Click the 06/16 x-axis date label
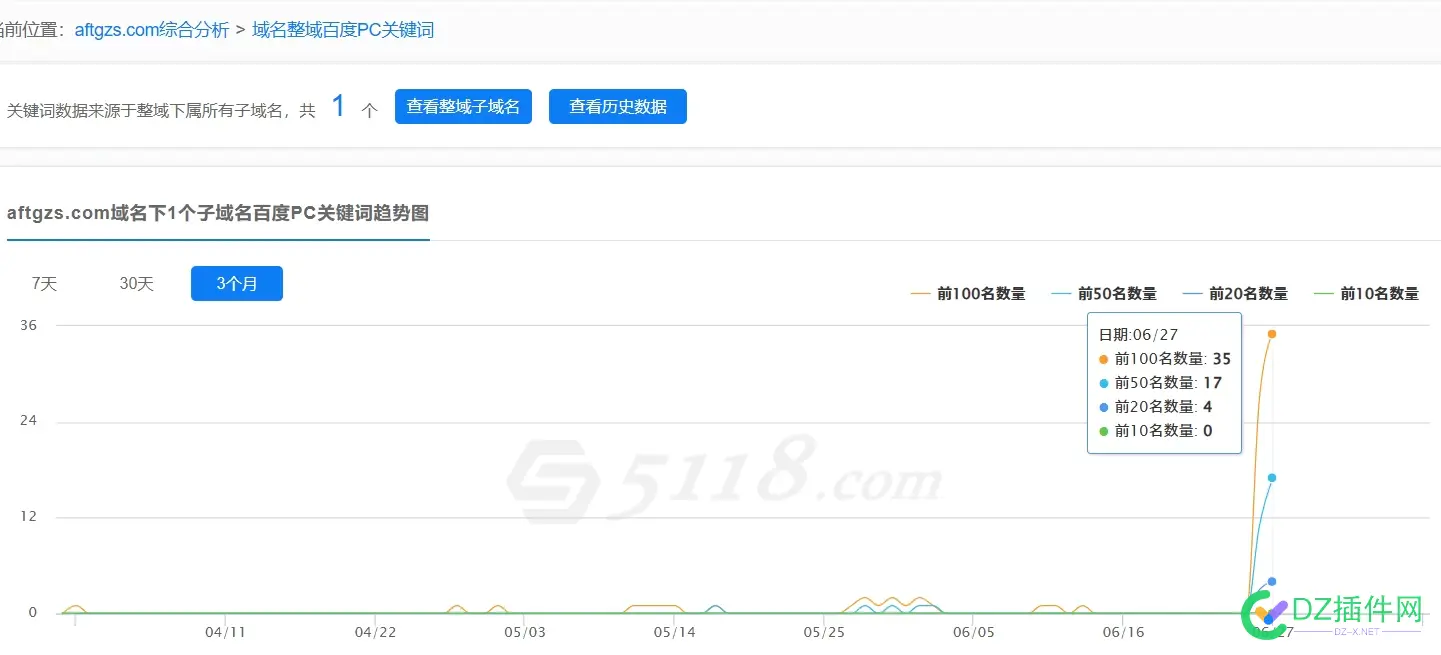 click(x=1124, y=633)
